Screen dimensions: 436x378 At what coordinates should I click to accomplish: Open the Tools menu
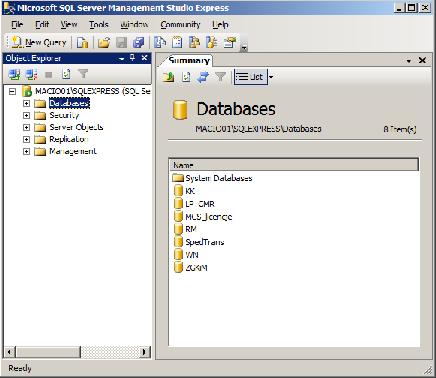[x=99, y=24]
